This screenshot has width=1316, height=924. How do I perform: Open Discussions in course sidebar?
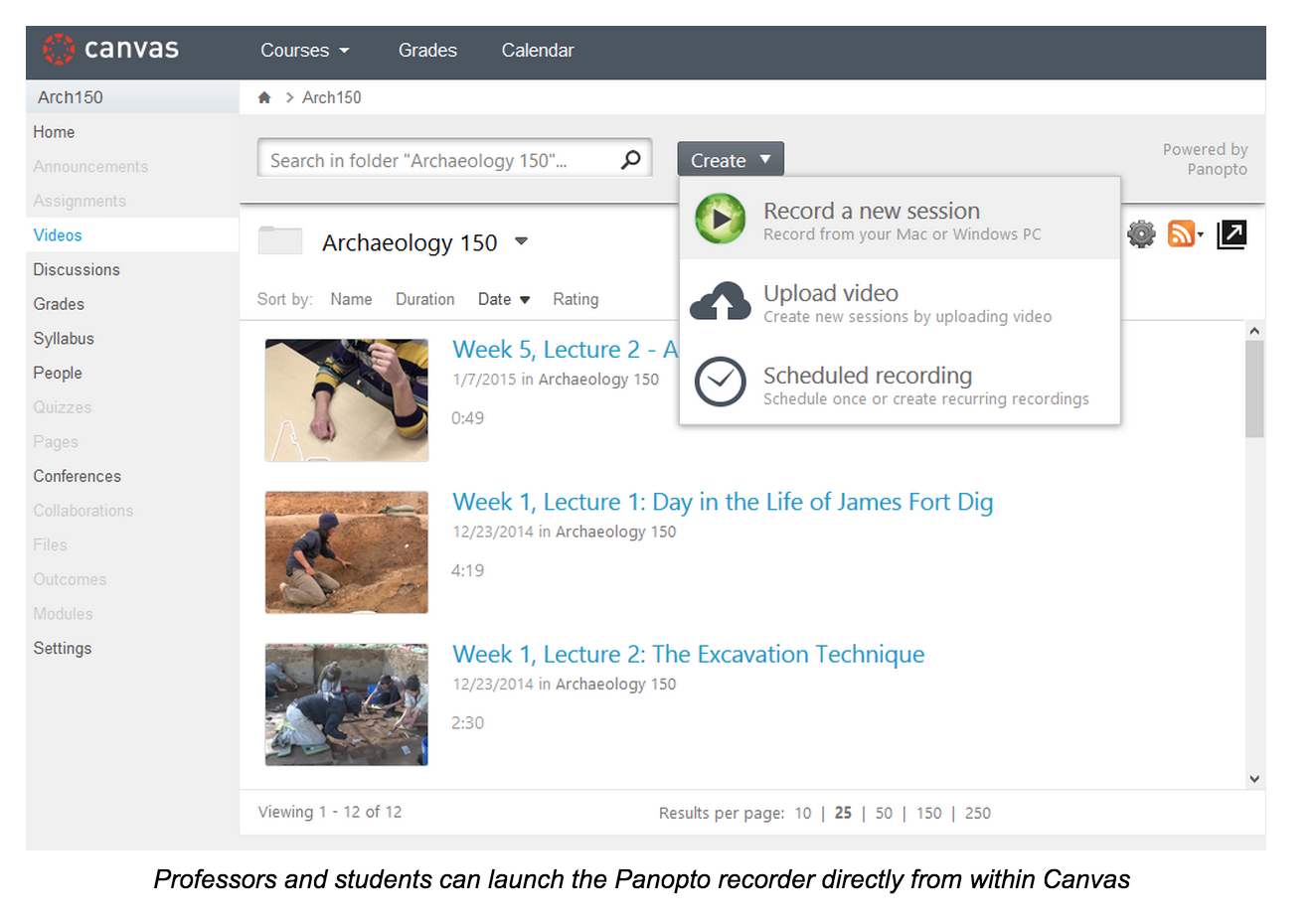point(77,270)
